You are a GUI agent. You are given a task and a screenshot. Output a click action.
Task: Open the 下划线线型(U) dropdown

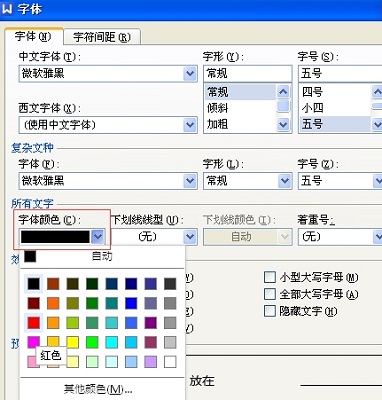click(x=190, y=237)
